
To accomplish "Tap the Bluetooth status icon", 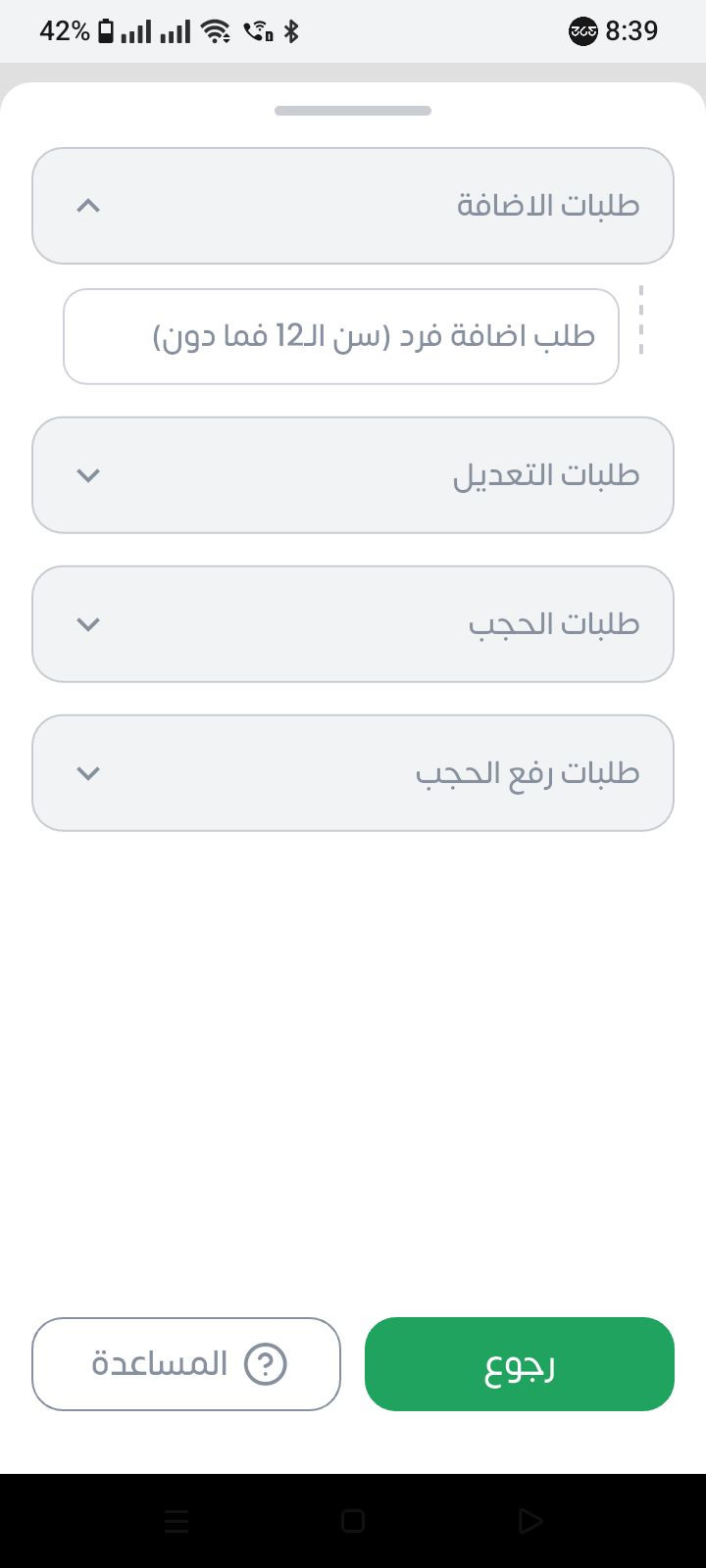I will tap(291, 31).
